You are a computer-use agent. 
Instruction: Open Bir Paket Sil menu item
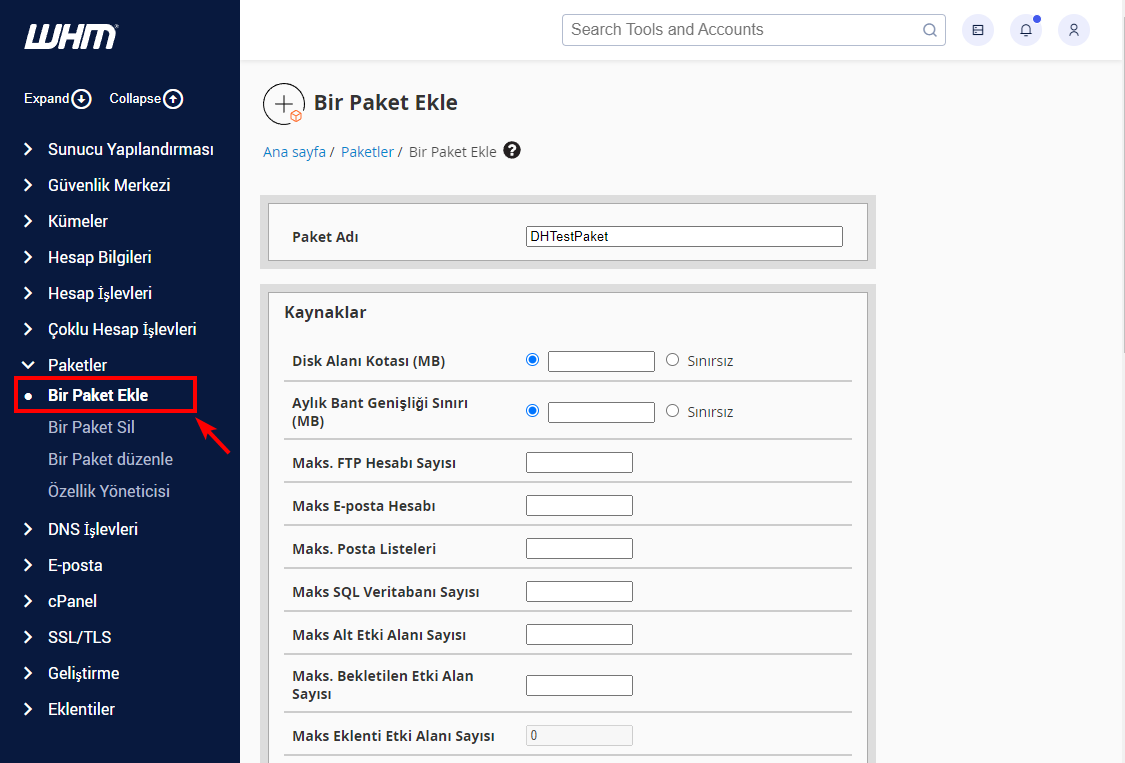pos(91,427)
